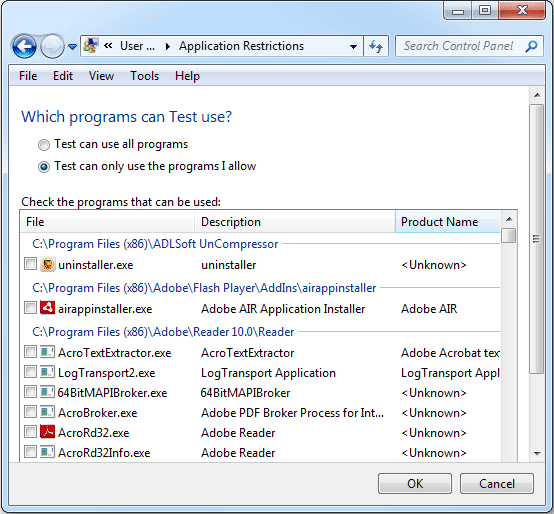
Task: Tick the AcroTextExtractor.exe checkbox
Action: tap(30, 352)
